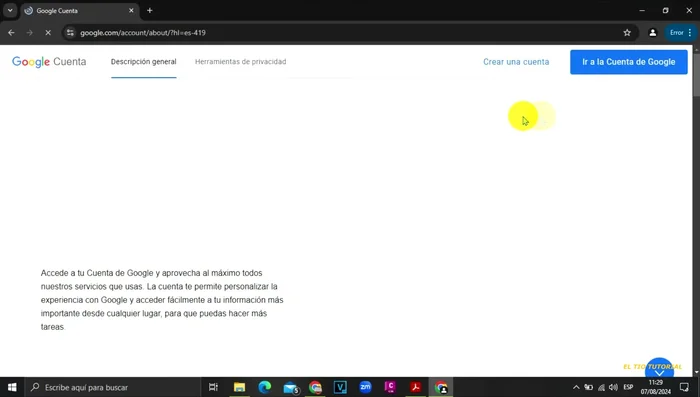Click the forward navigation arrow
The image size is (700, 397).
pos(29,33)
